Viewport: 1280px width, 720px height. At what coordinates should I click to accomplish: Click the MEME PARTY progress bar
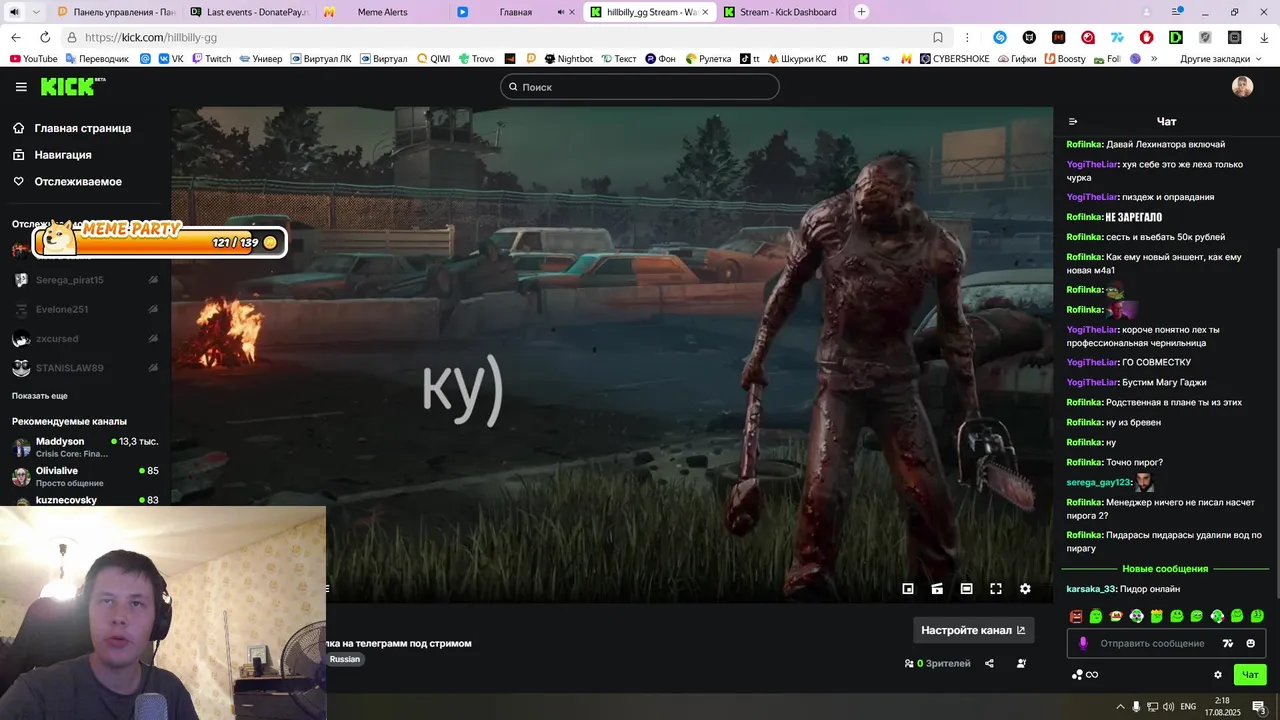[160, 242]
